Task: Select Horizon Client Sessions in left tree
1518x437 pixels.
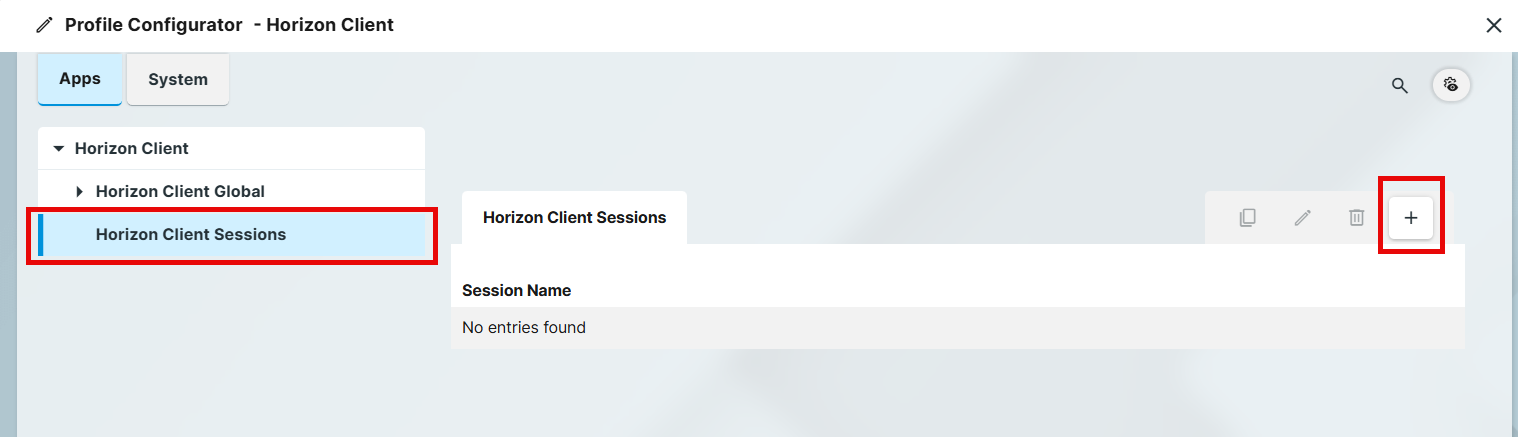Action: pos(191,234)
